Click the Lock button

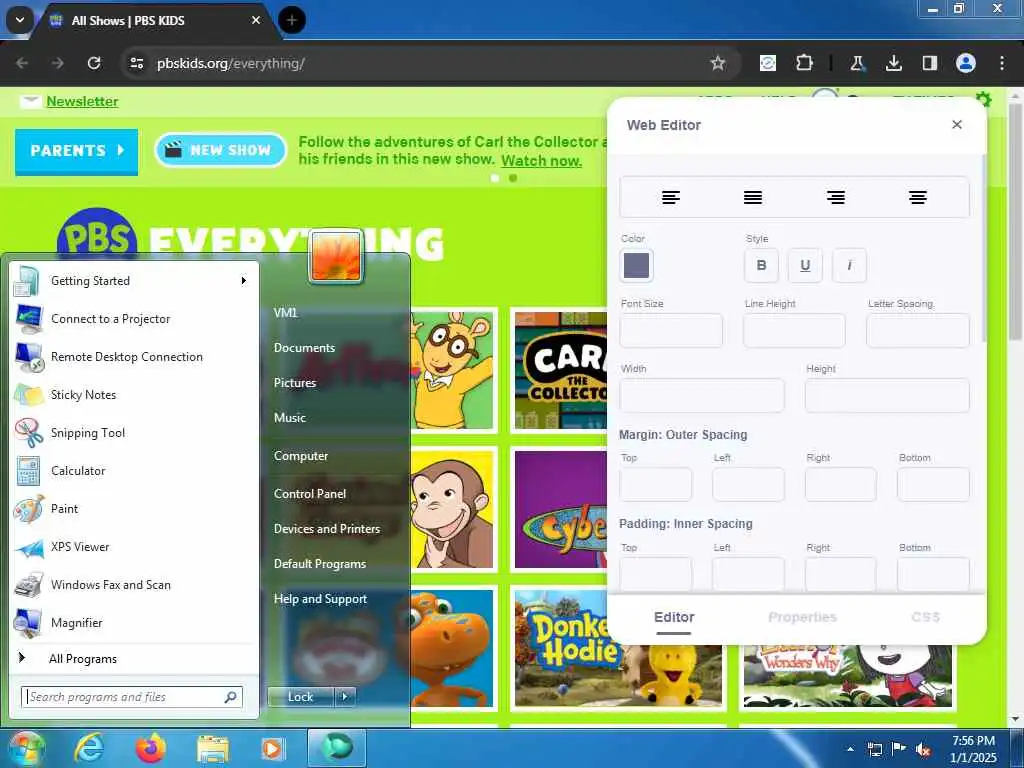tap(301, 697)
